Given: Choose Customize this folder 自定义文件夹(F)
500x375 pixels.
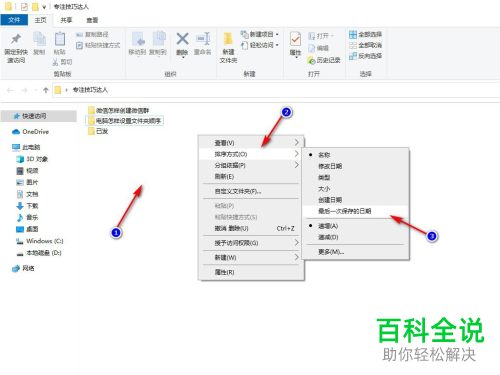Looking at the screenshot, I should click(x=251, y=191).
